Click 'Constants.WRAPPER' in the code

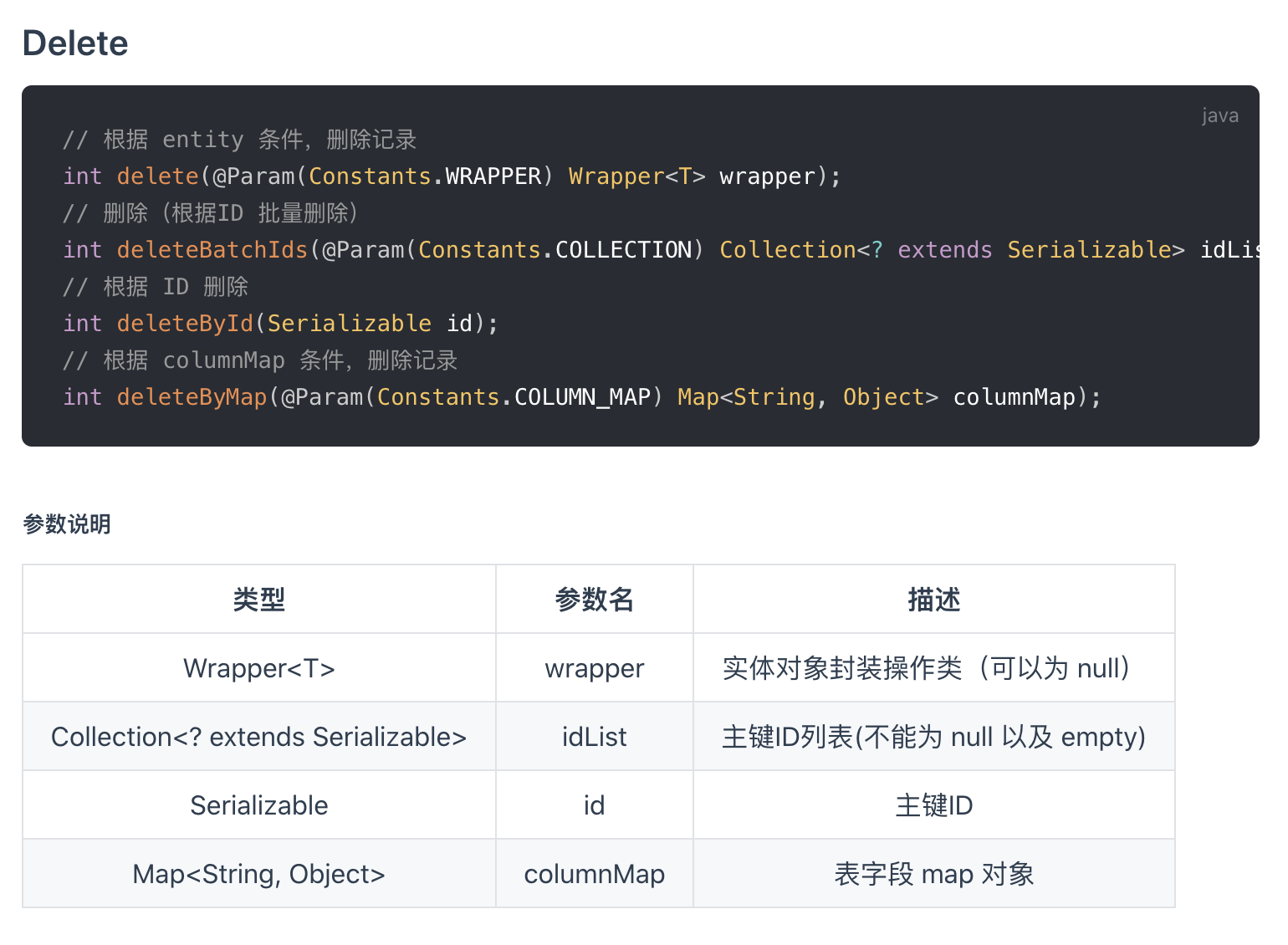point(425,176)
